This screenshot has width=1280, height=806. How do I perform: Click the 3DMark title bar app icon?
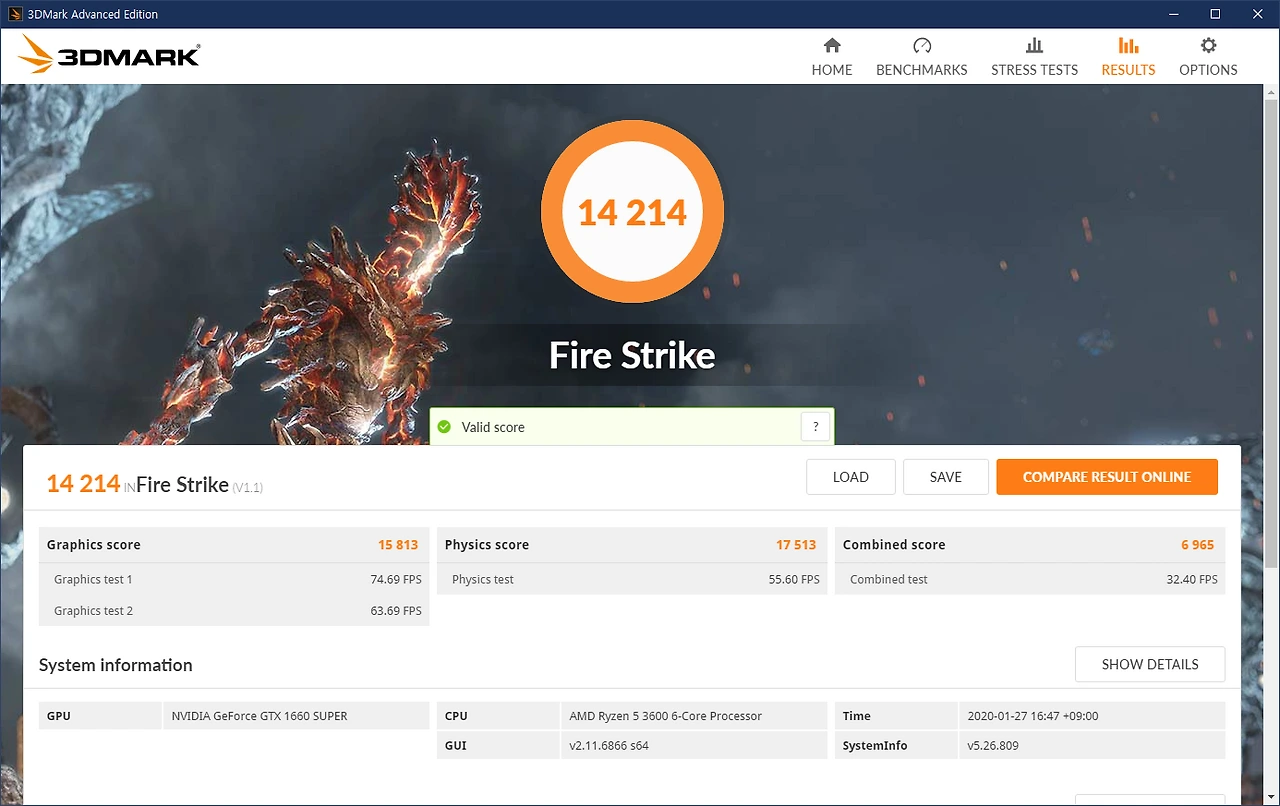click(x=13, y=14)
